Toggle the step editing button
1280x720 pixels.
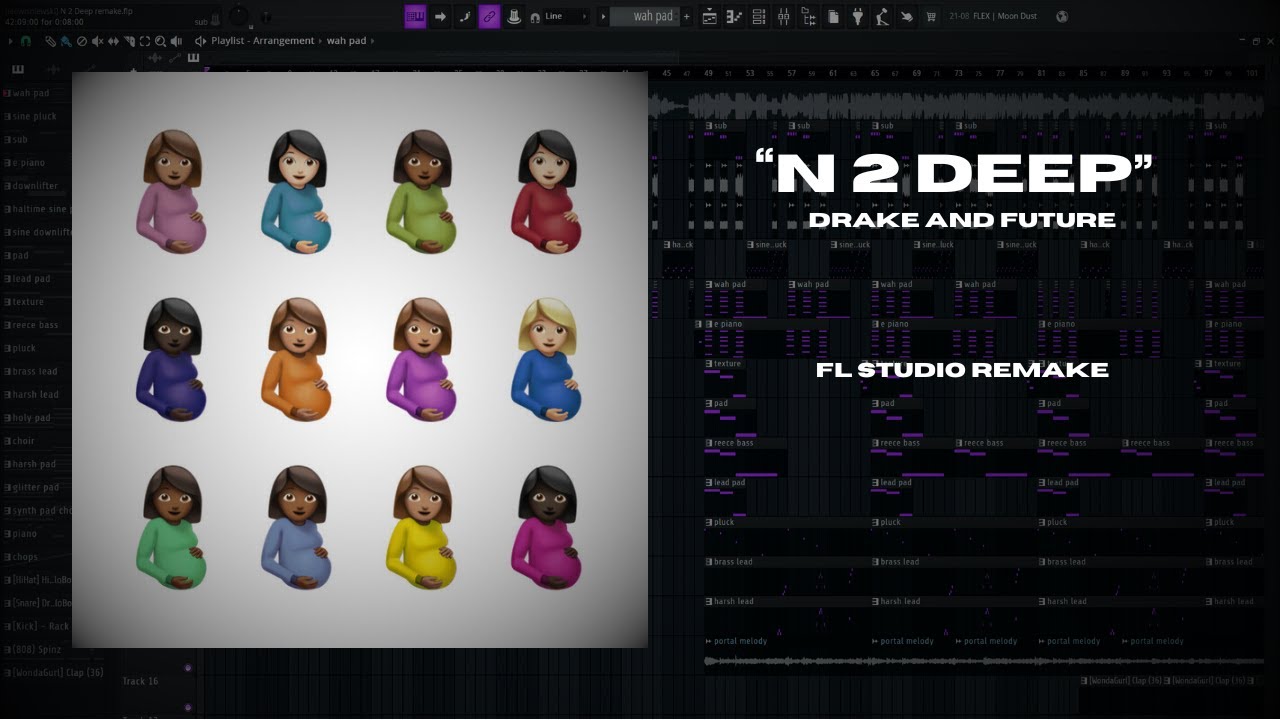point(465,16)
